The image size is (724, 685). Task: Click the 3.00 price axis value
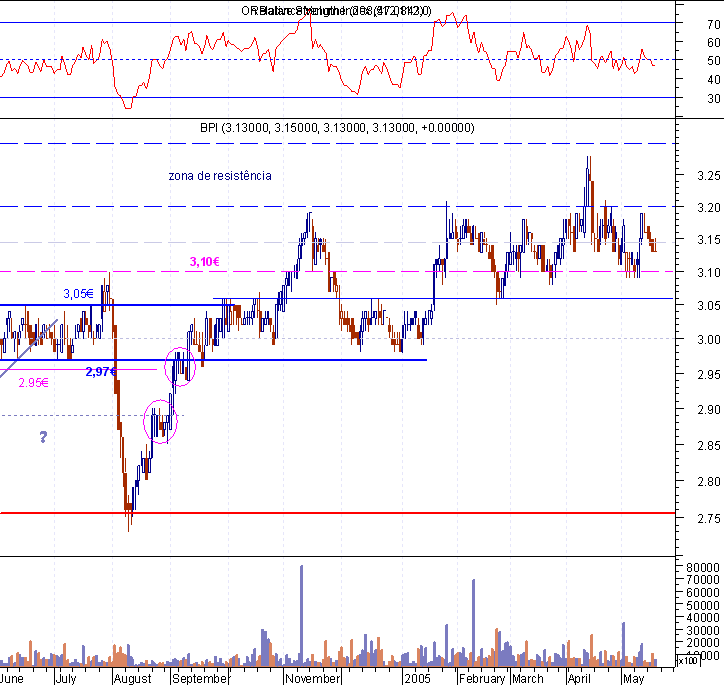pos(709,340)
